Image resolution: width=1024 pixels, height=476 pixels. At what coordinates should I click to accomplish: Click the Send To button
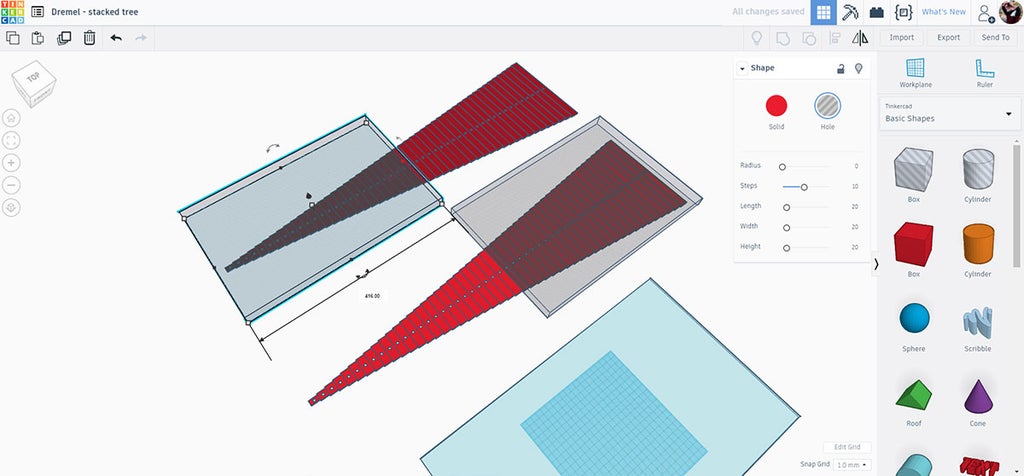[995, 38]
